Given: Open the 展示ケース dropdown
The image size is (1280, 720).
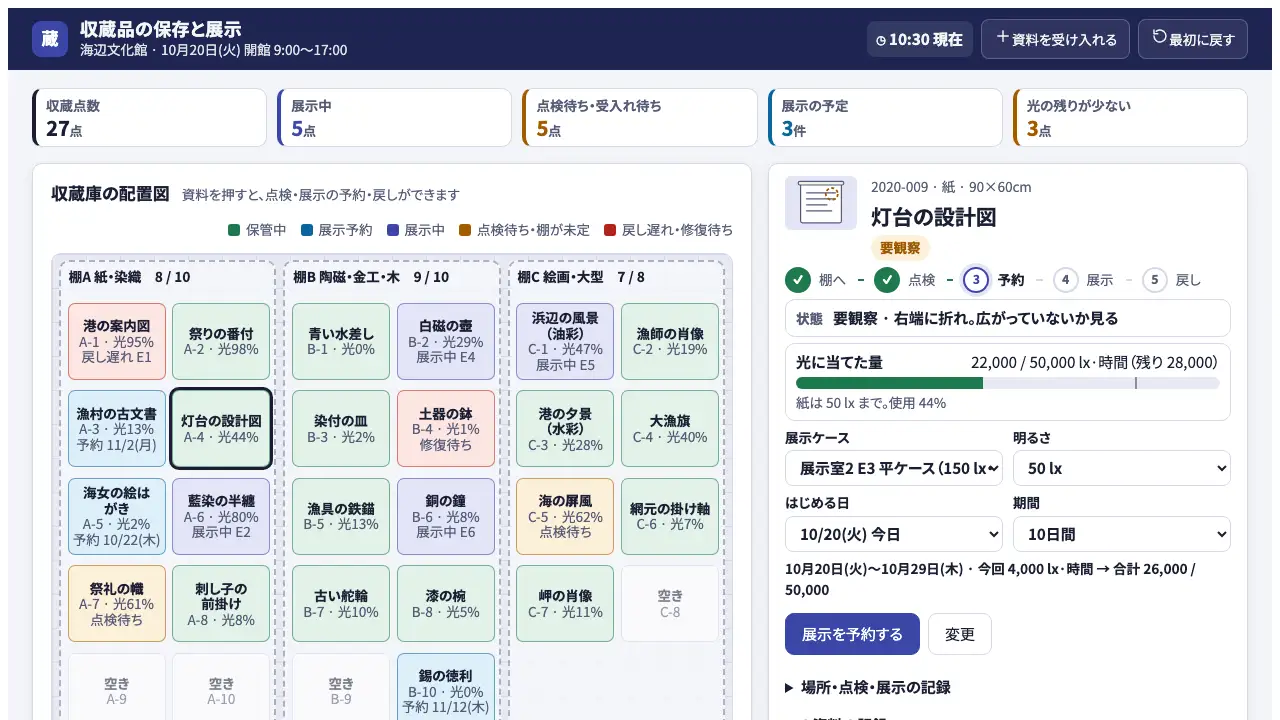Looking at the screenshot, I should click(x=894, y=468).
